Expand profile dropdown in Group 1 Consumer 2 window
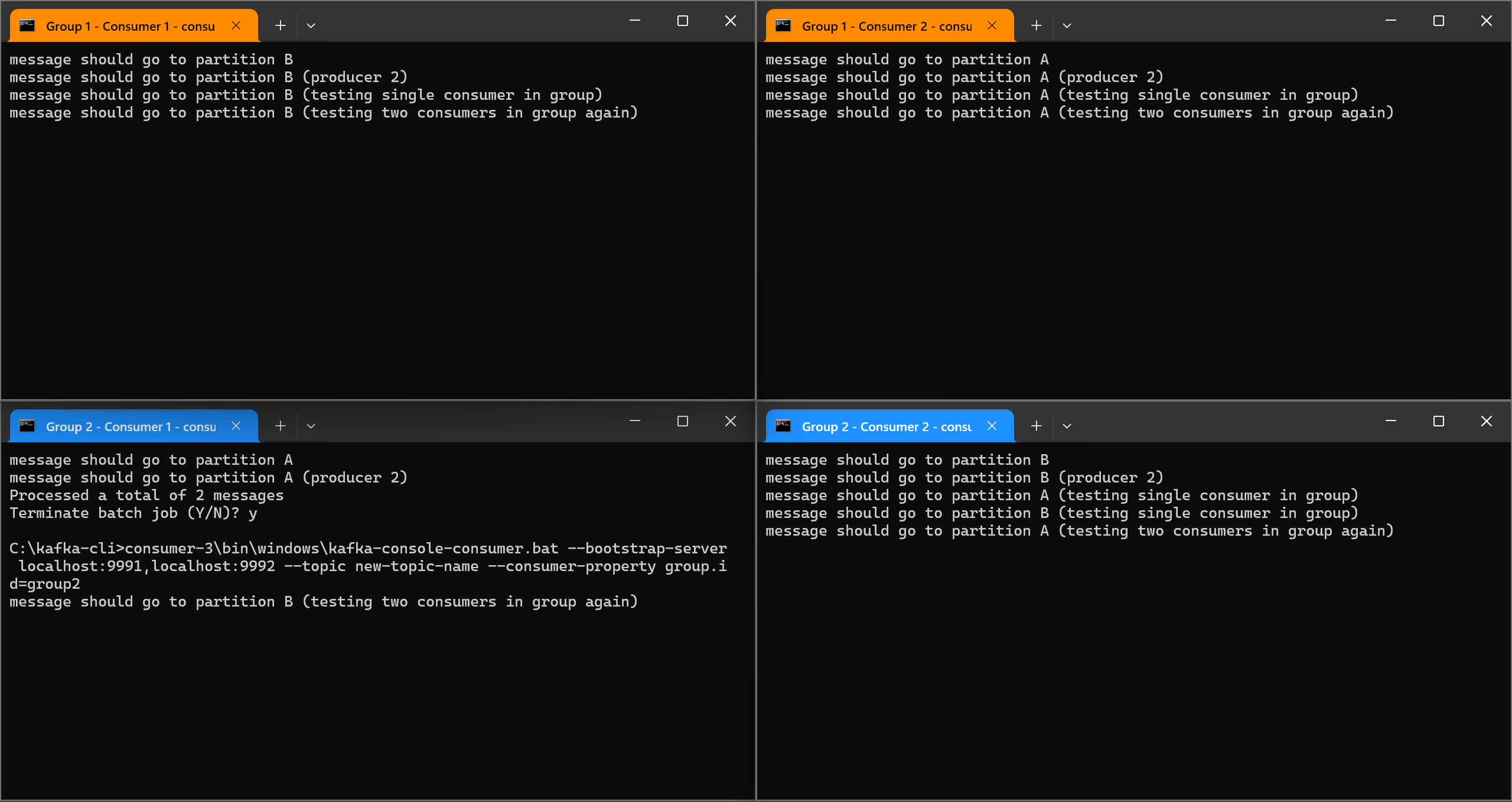This screenshot has width=1512, height=802. (x=1067, y=25)
